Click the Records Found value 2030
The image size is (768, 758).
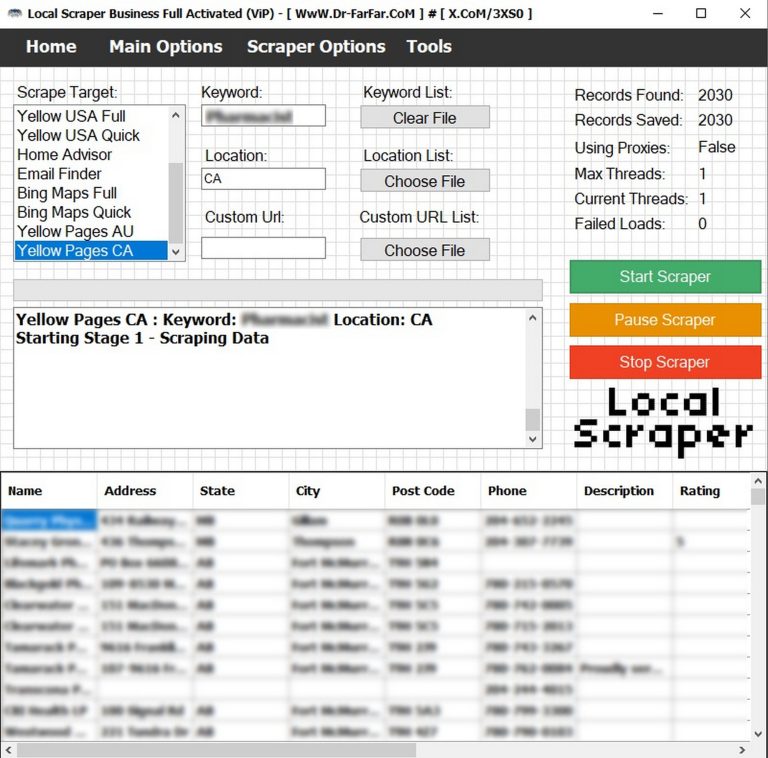coord(715,95)
